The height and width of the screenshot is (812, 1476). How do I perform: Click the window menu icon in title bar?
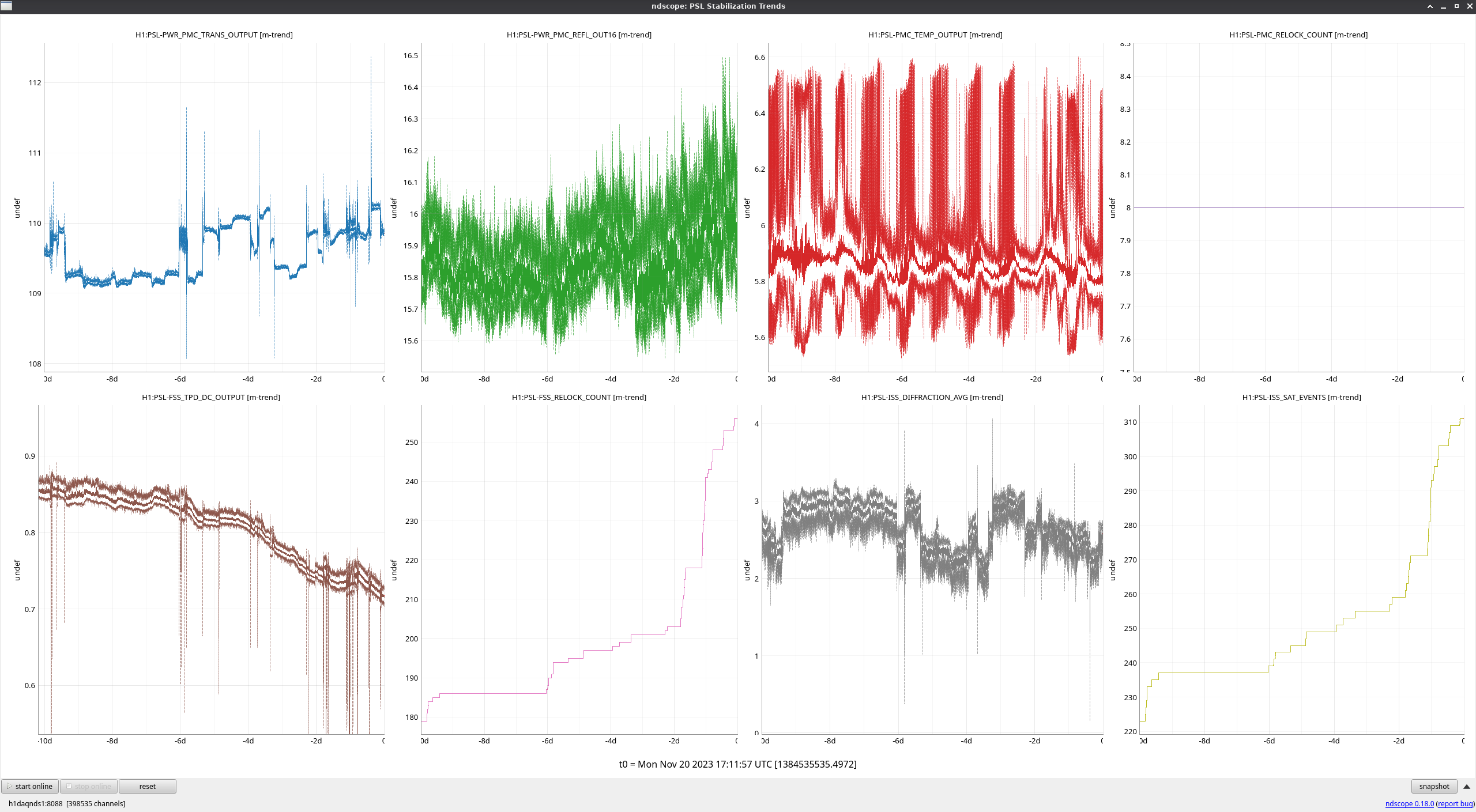(6, 6)
